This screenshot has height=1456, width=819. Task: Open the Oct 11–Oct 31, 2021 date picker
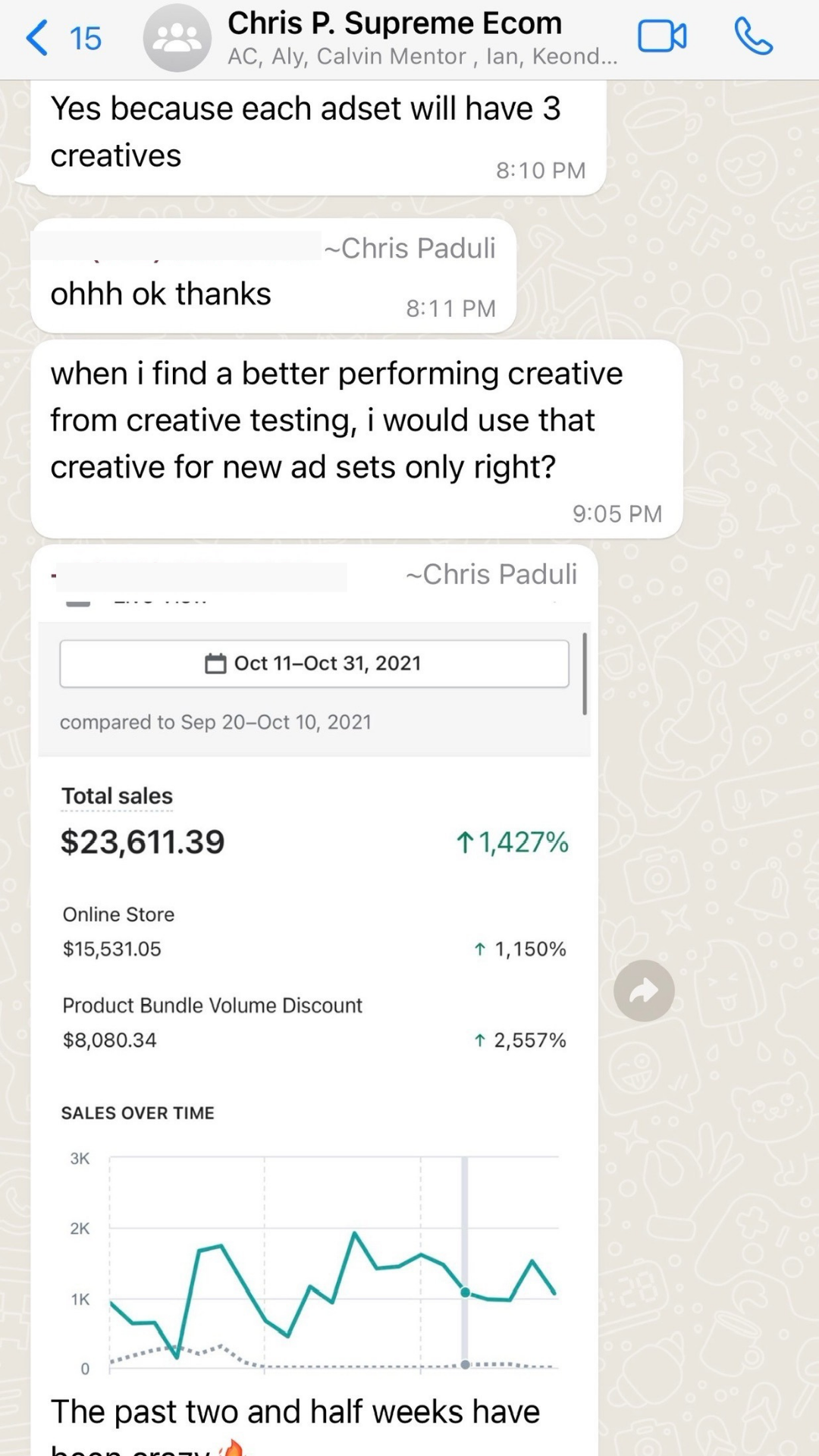click(314, 664)
